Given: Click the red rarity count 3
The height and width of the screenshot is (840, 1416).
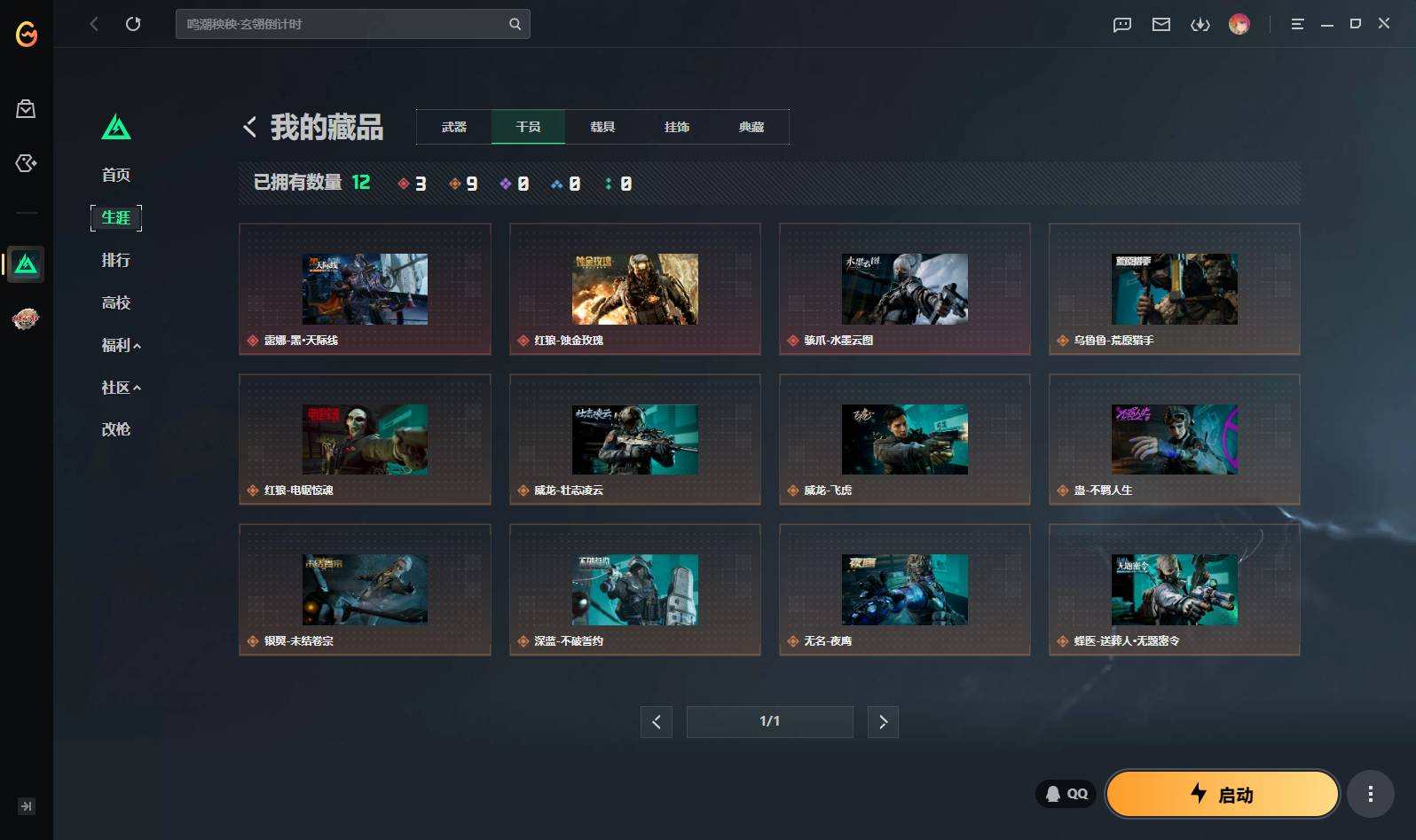Looking at the screenshot, I should coord(413,184).
